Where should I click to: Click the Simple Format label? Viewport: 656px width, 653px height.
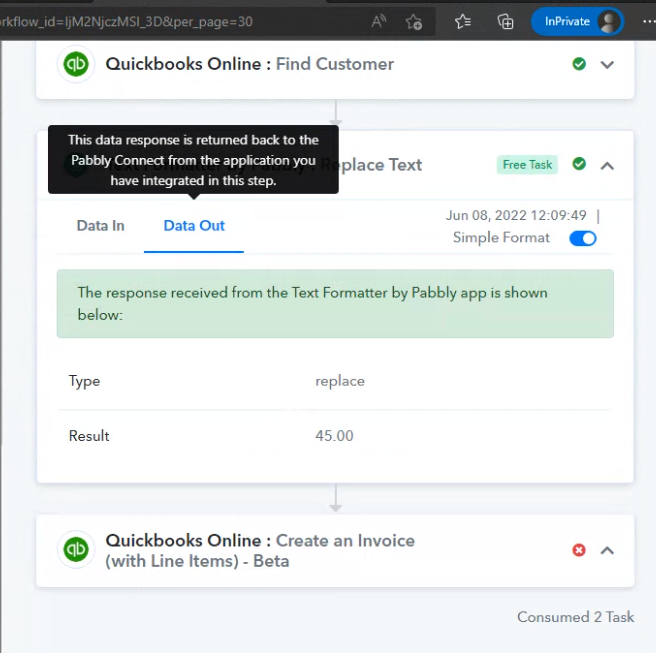click(501, 238)
